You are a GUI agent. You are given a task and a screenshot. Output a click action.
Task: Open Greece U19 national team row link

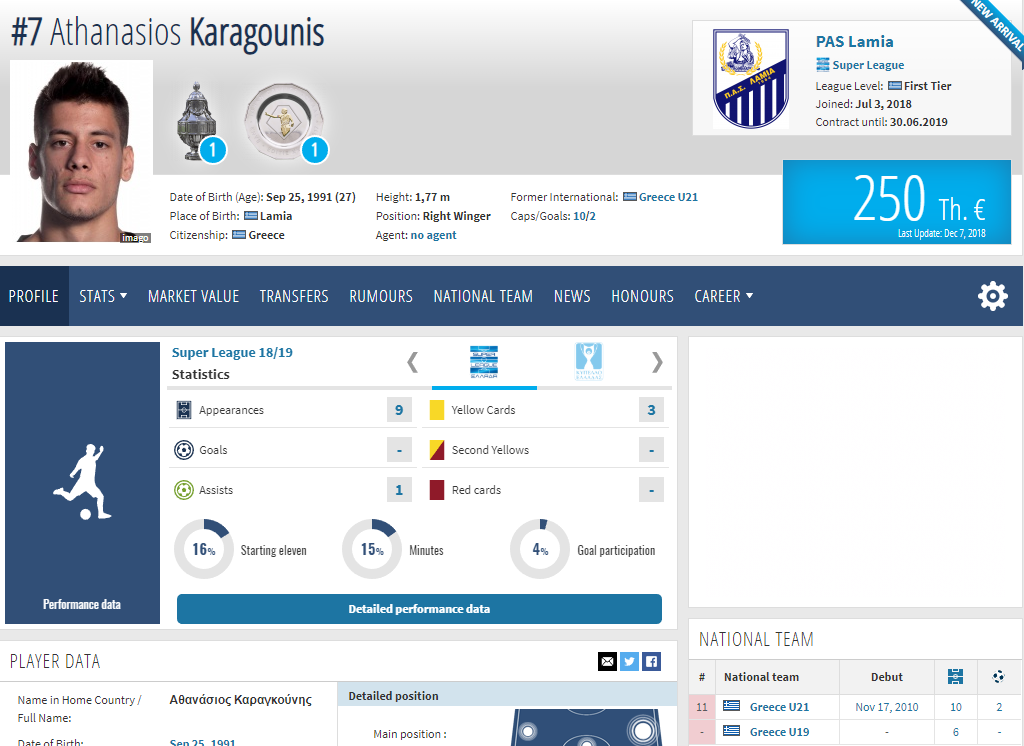click(x=779, y=732)
